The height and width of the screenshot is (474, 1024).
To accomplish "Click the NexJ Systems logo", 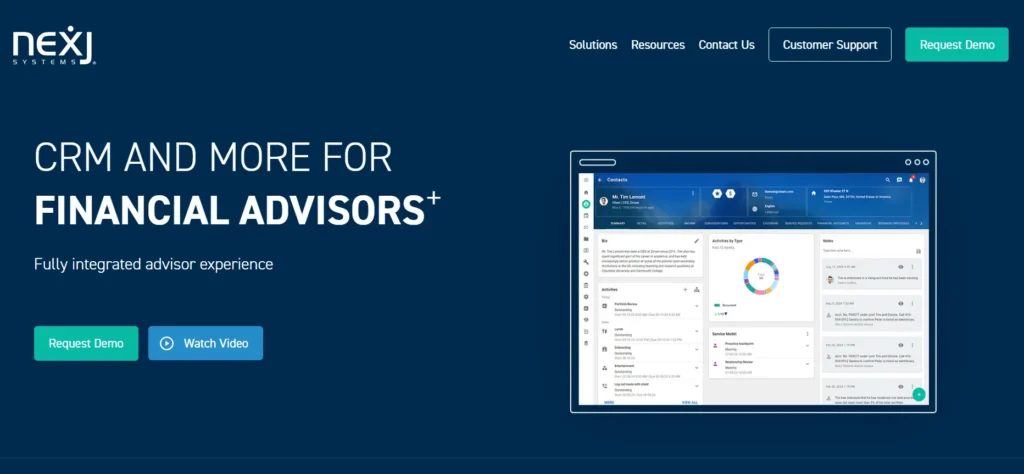I will tap(54, 45).
